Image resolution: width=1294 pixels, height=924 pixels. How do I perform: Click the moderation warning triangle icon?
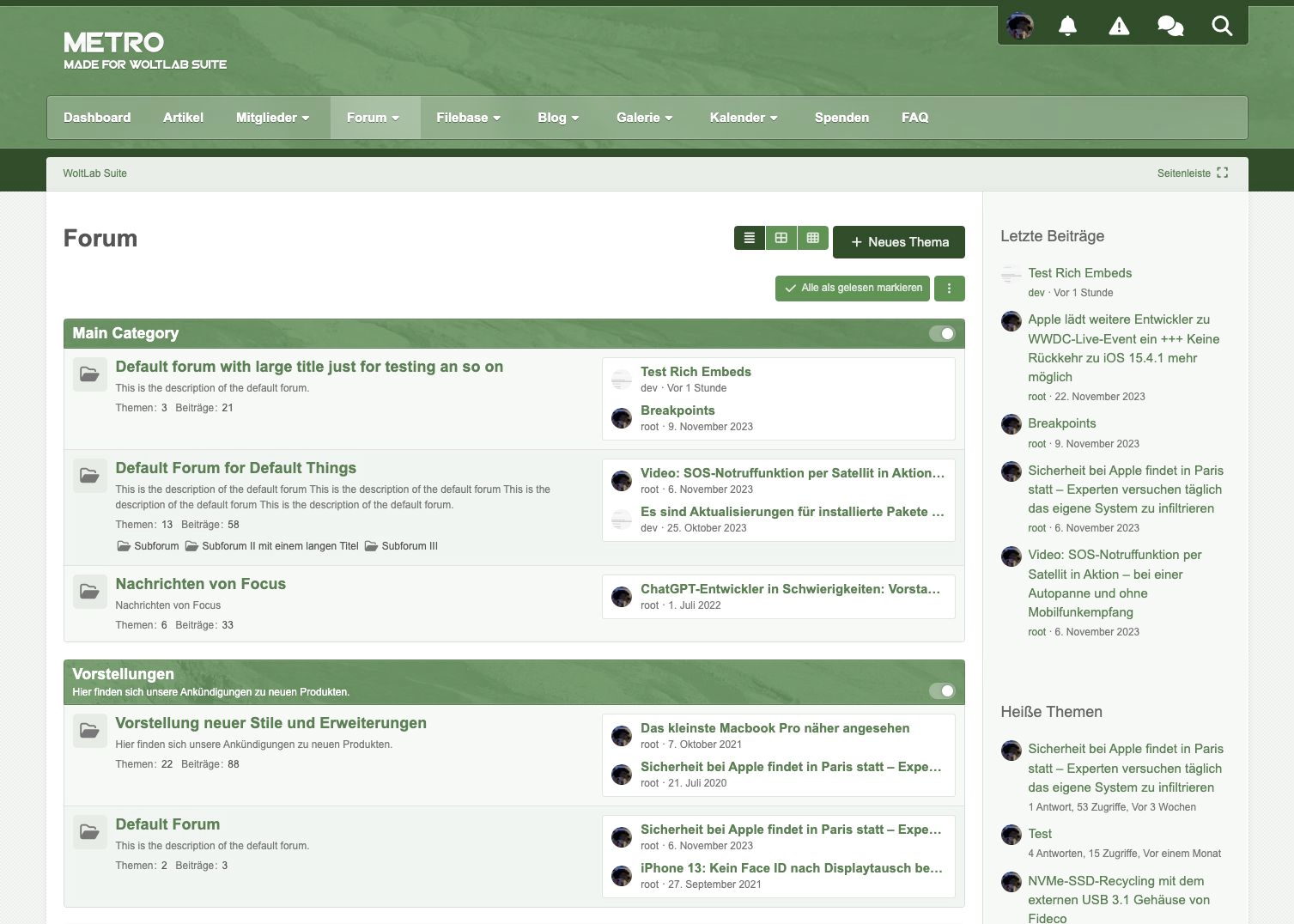1119,26
